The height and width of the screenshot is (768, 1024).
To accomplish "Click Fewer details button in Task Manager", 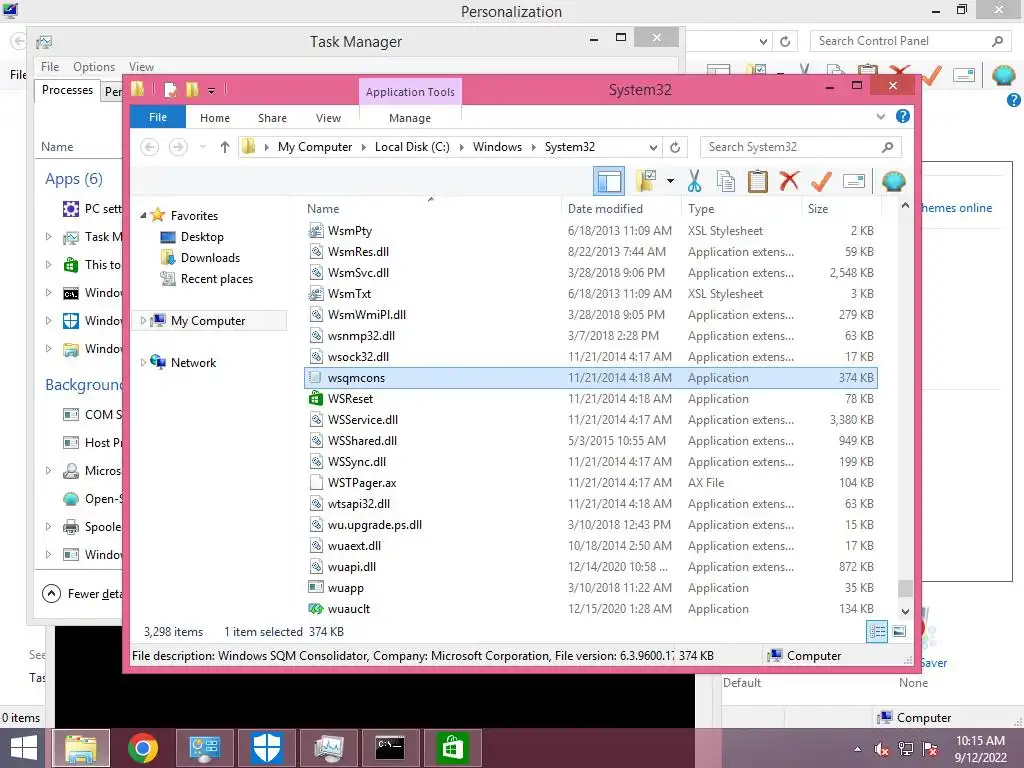I will (x=83, y=594).
